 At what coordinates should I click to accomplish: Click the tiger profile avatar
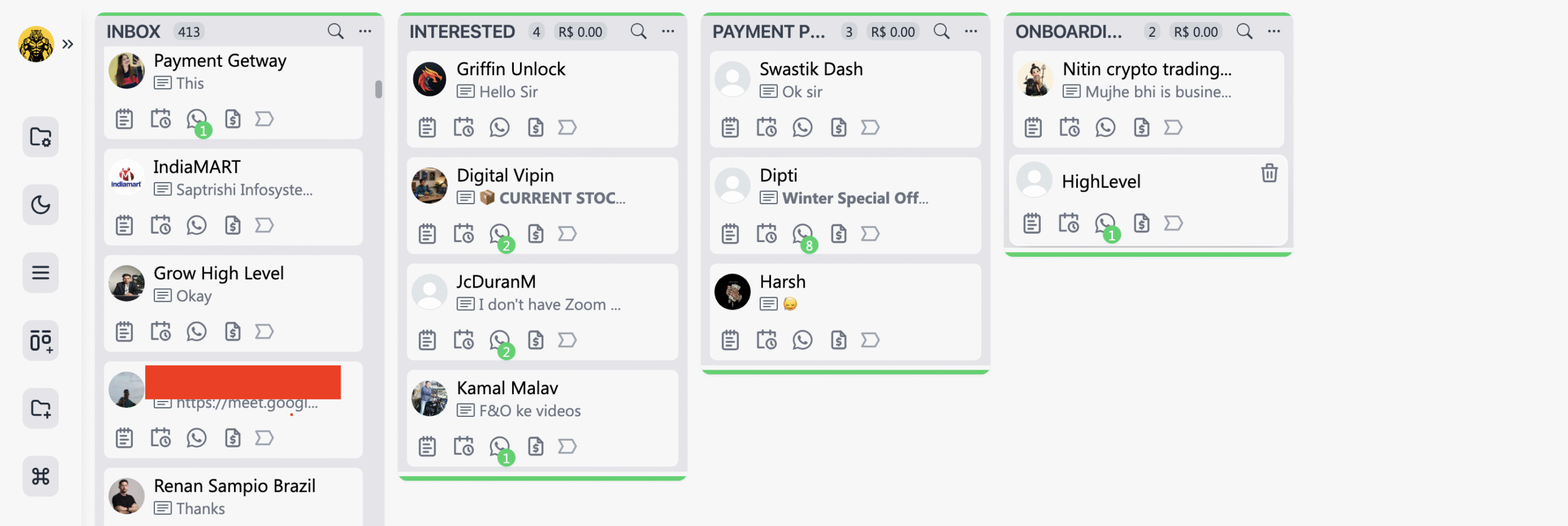[x=37, y=43]
